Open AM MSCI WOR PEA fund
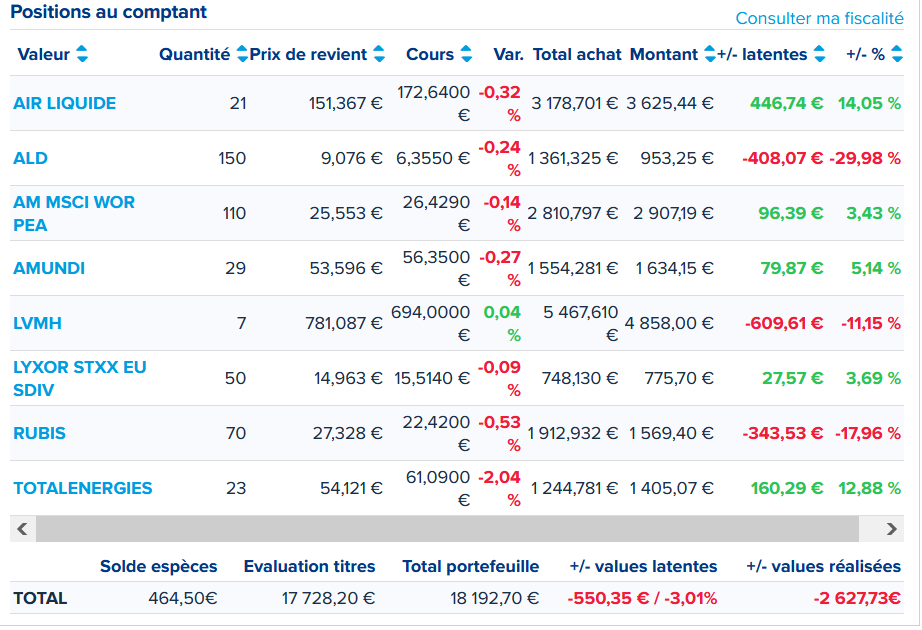The image size is (922, 630). (x=74, y=214)
